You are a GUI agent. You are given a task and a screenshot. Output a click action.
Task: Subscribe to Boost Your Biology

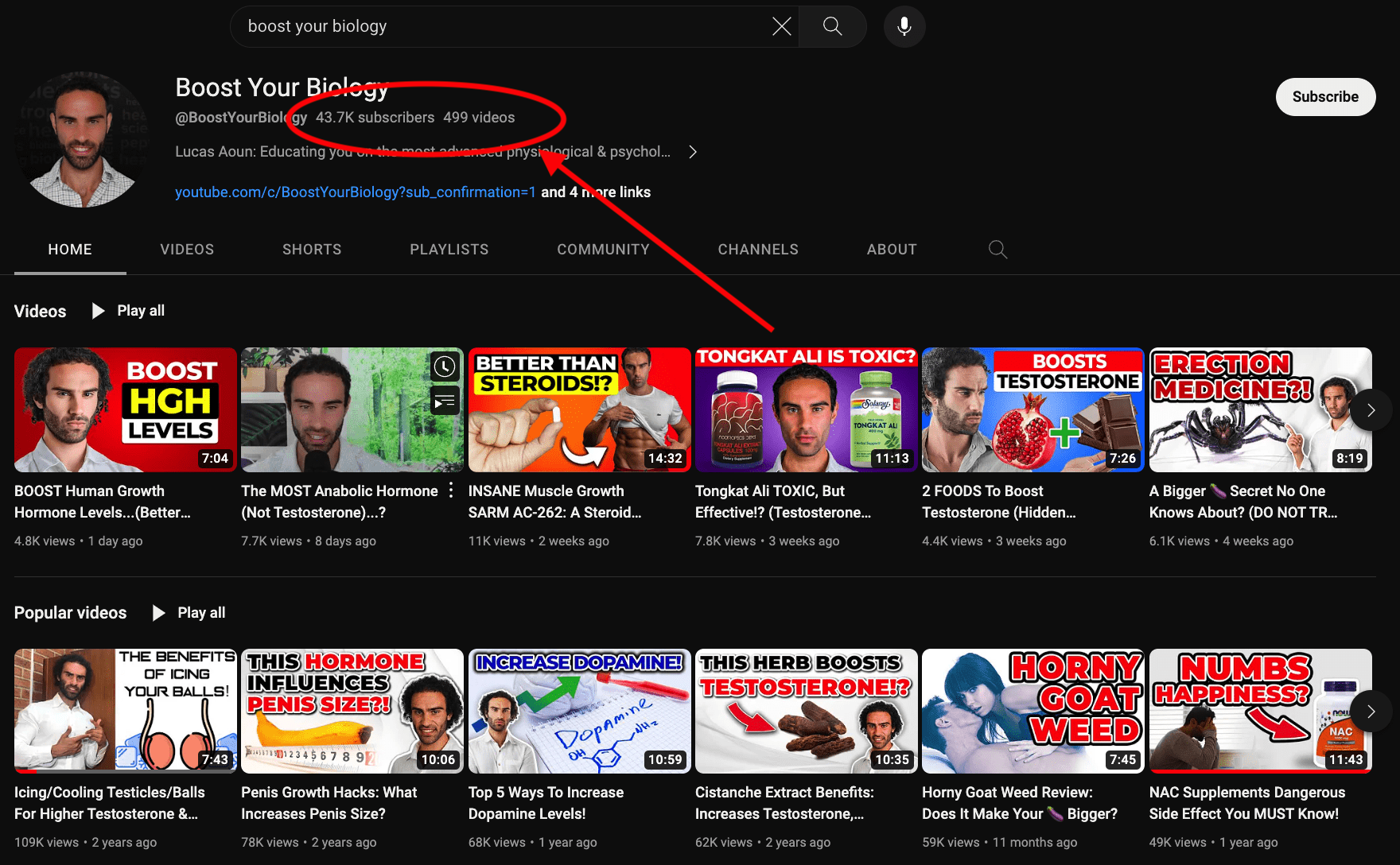click(x=1325, y=97)
